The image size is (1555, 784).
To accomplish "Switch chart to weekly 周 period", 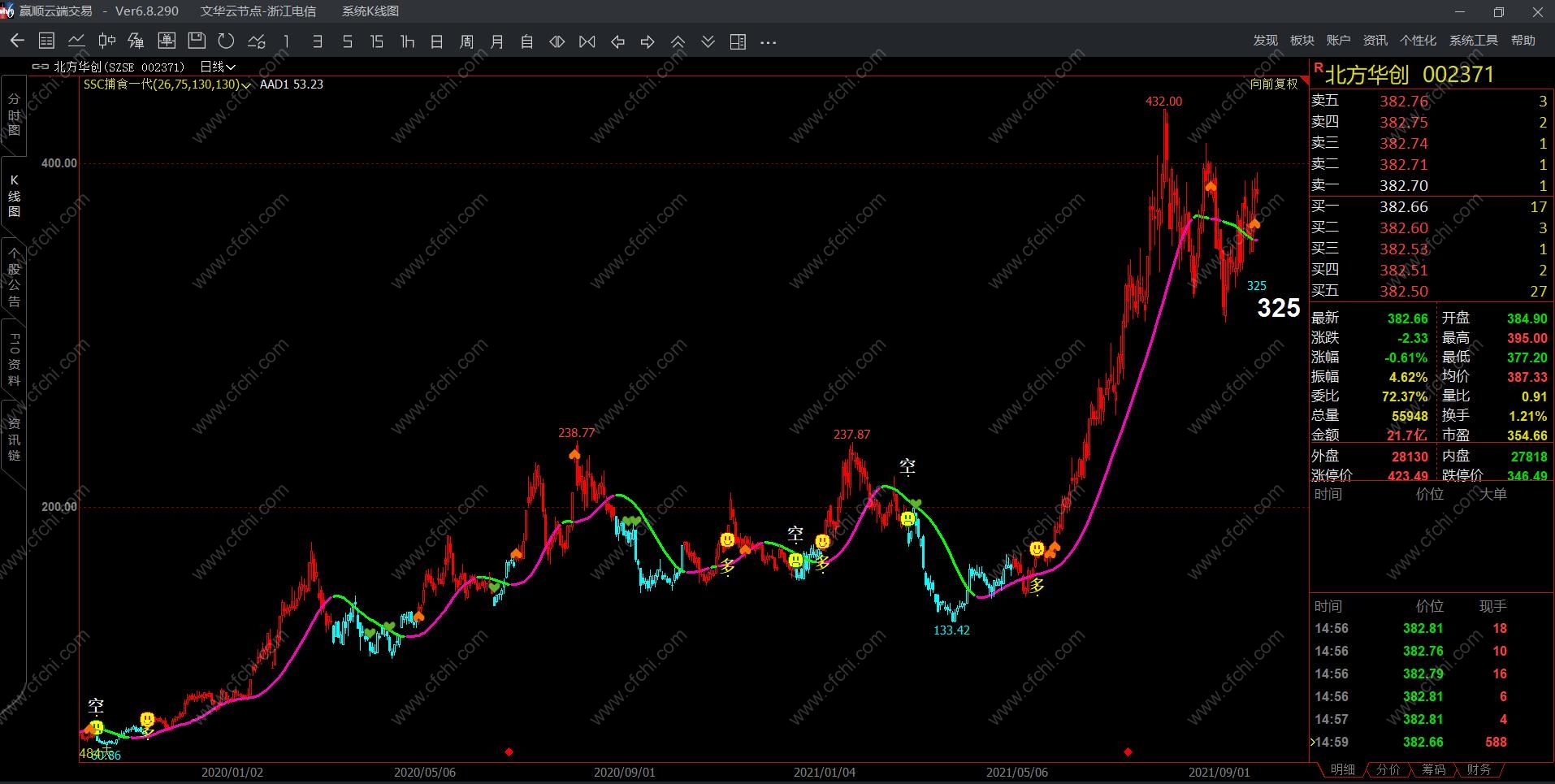I will coord(466,41).
